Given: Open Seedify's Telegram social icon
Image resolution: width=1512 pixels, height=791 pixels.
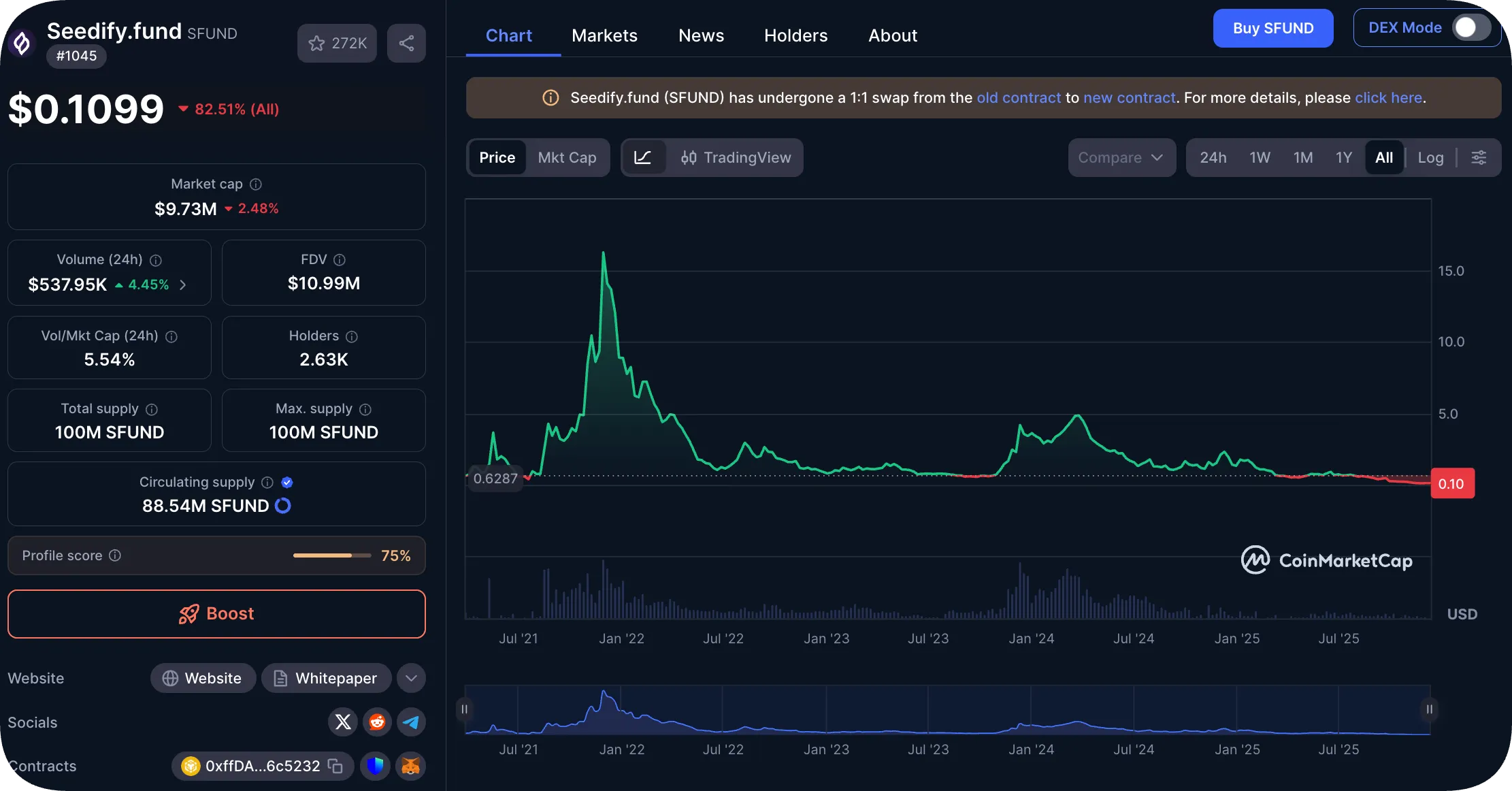Looking at the screenshot, I should (x=411, y=722).
